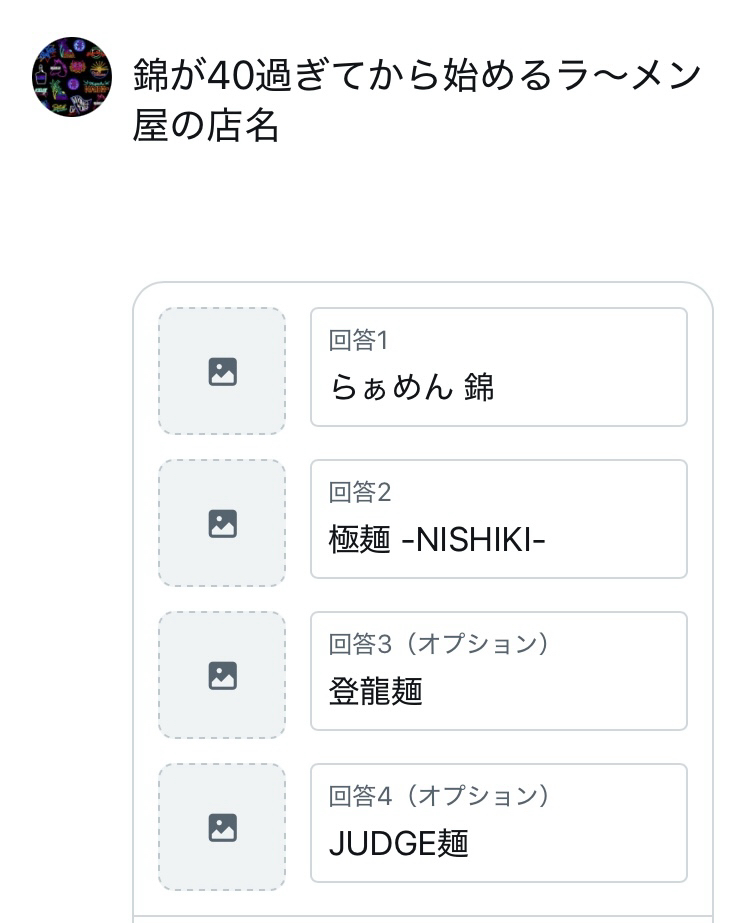Viewport: 750px width, 923px height.
Task: Click the neon profile avatar
Action: coord(72,78)
